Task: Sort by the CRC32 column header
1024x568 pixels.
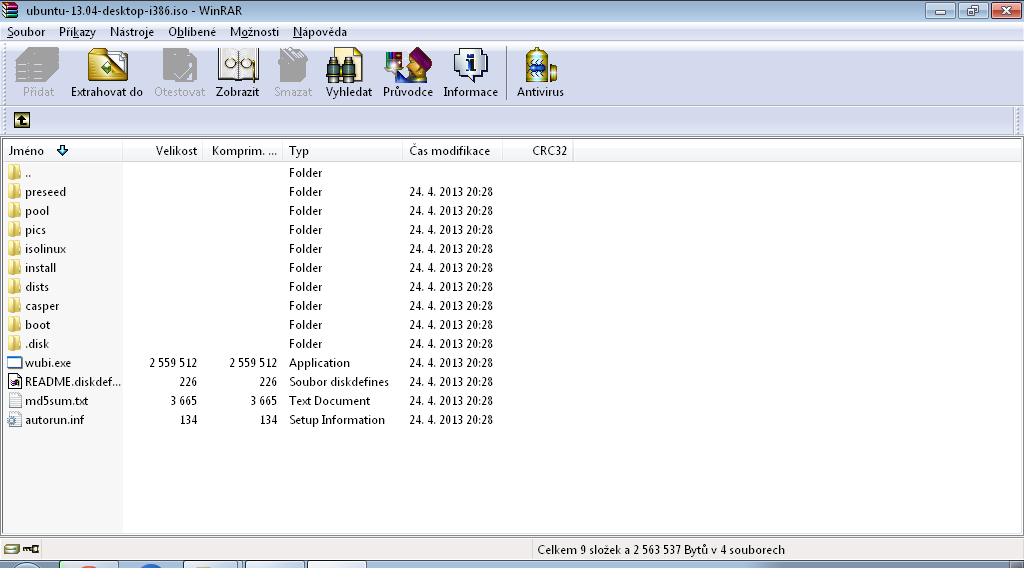Action: pyautogui.click(x=537, y=151)
